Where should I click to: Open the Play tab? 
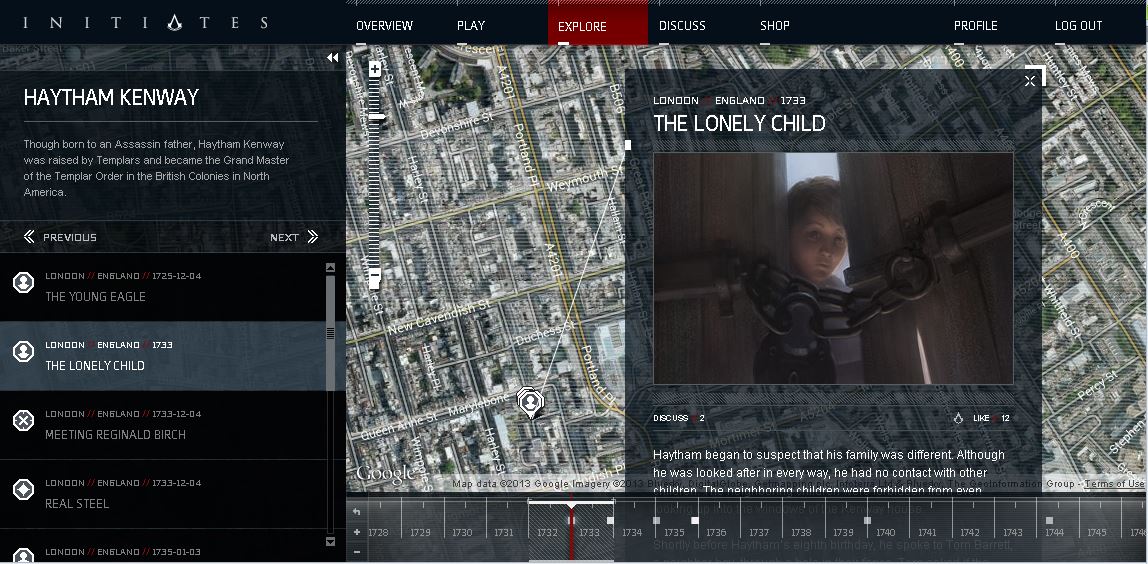471,26
